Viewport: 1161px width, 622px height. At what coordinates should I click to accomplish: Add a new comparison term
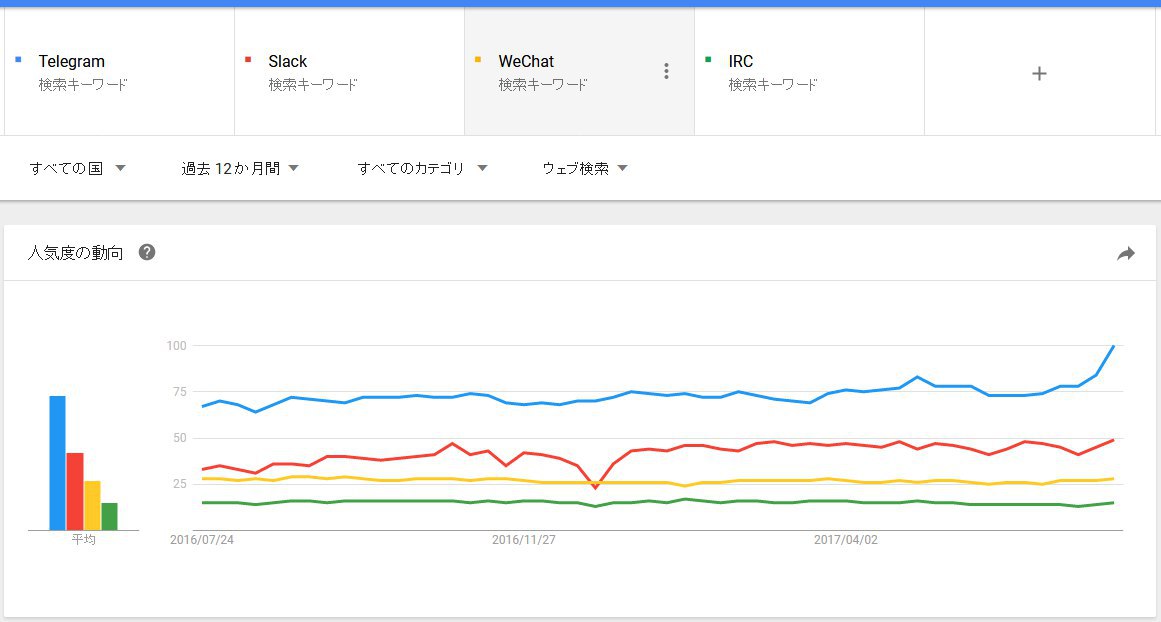click(1039, 73)
